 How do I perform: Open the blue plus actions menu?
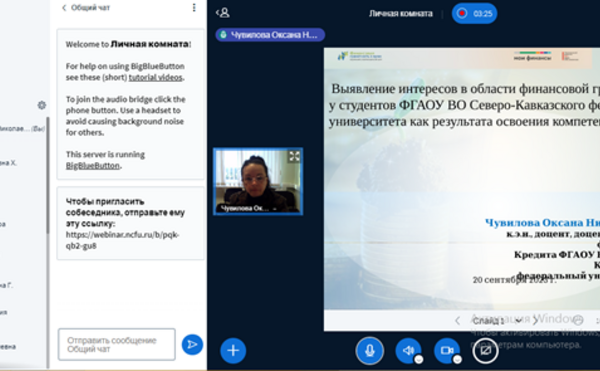[x=233, y=350]
